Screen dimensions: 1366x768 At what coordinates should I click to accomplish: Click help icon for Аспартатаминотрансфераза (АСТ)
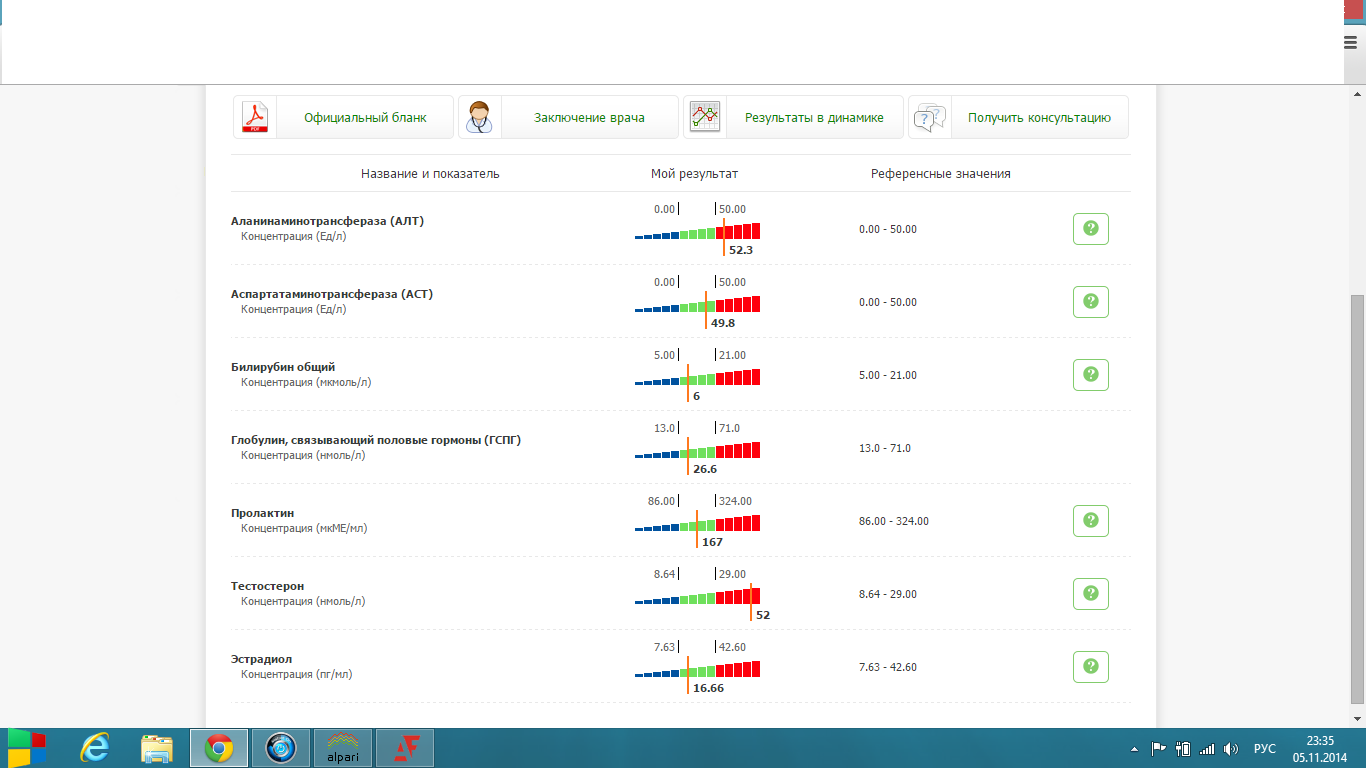coord(1090,301)
